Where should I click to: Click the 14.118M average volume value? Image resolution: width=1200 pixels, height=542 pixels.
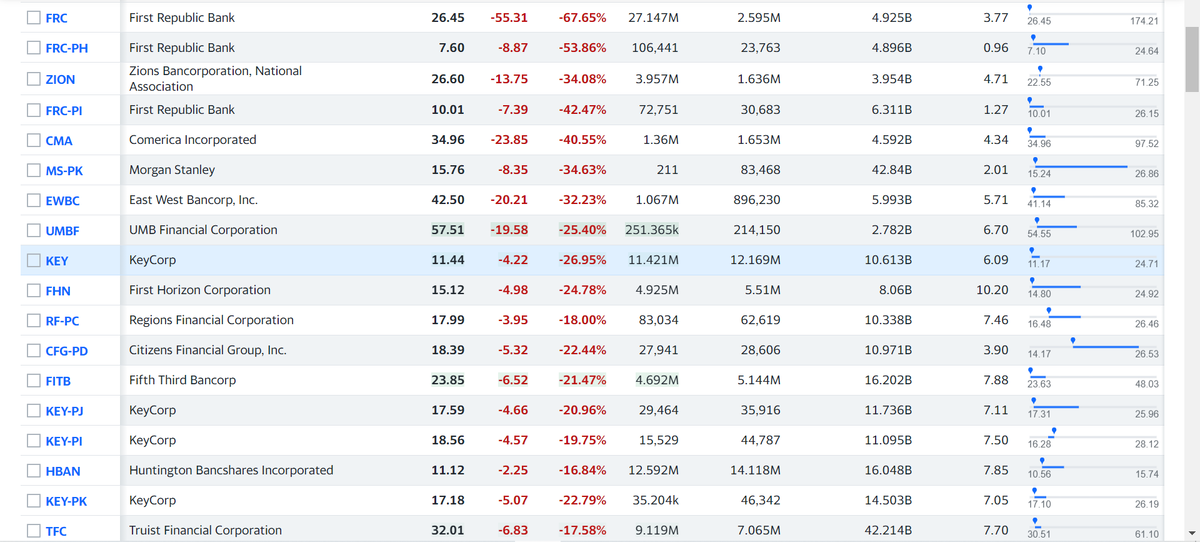coord(755,470)
